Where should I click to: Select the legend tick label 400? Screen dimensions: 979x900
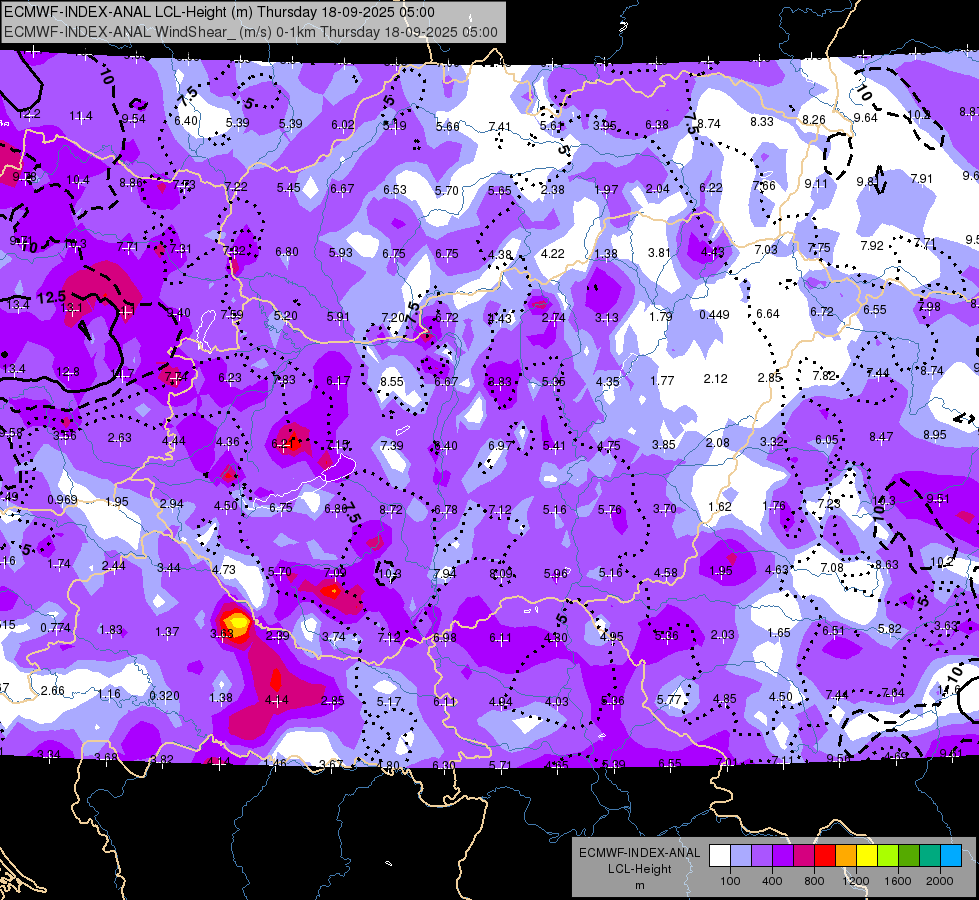(x=772, y=881)
